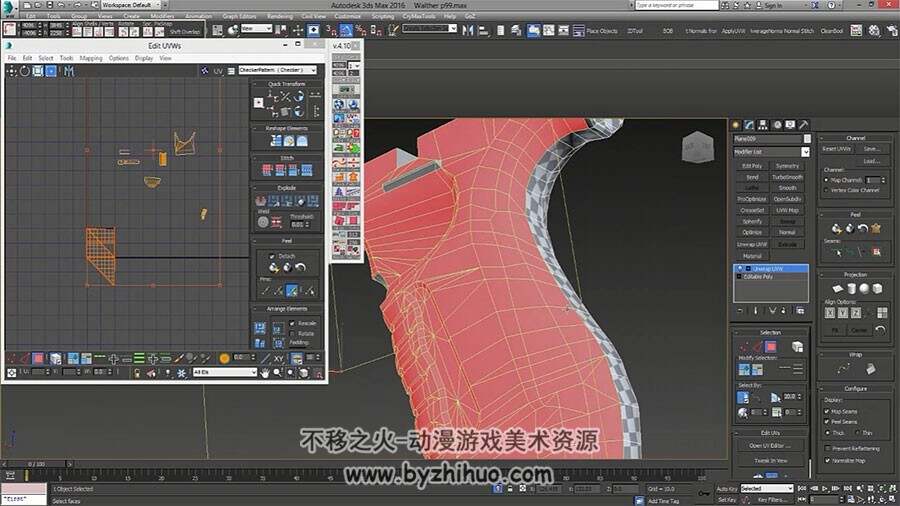Click Cylindrical Map icon in Projection rollout

[x=851, y=289]
